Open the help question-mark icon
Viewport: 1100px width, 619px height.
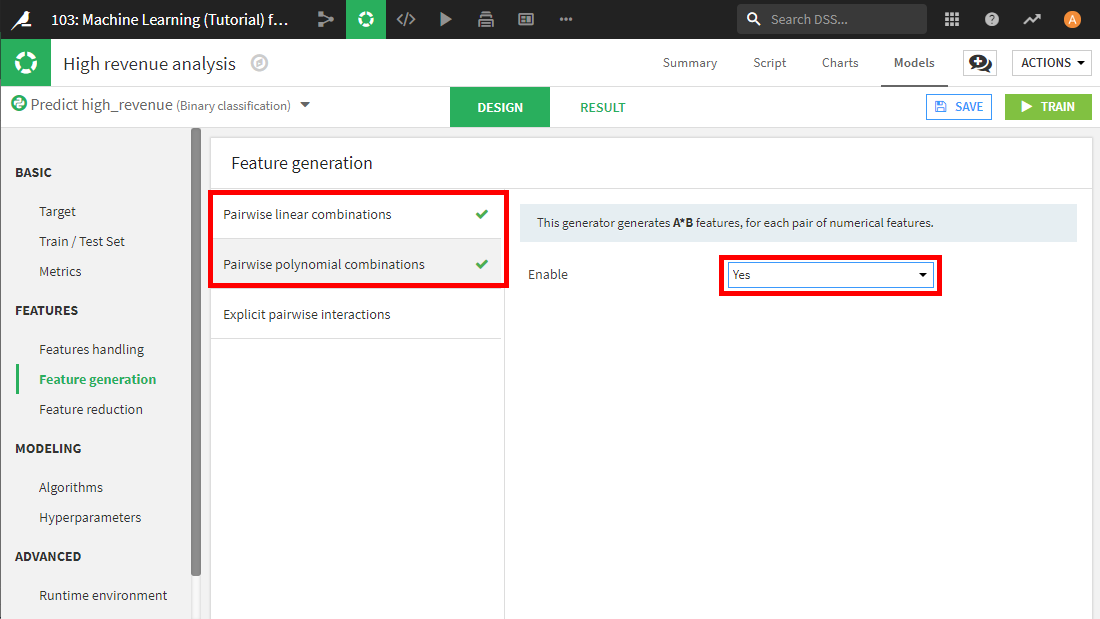[991, 20]
